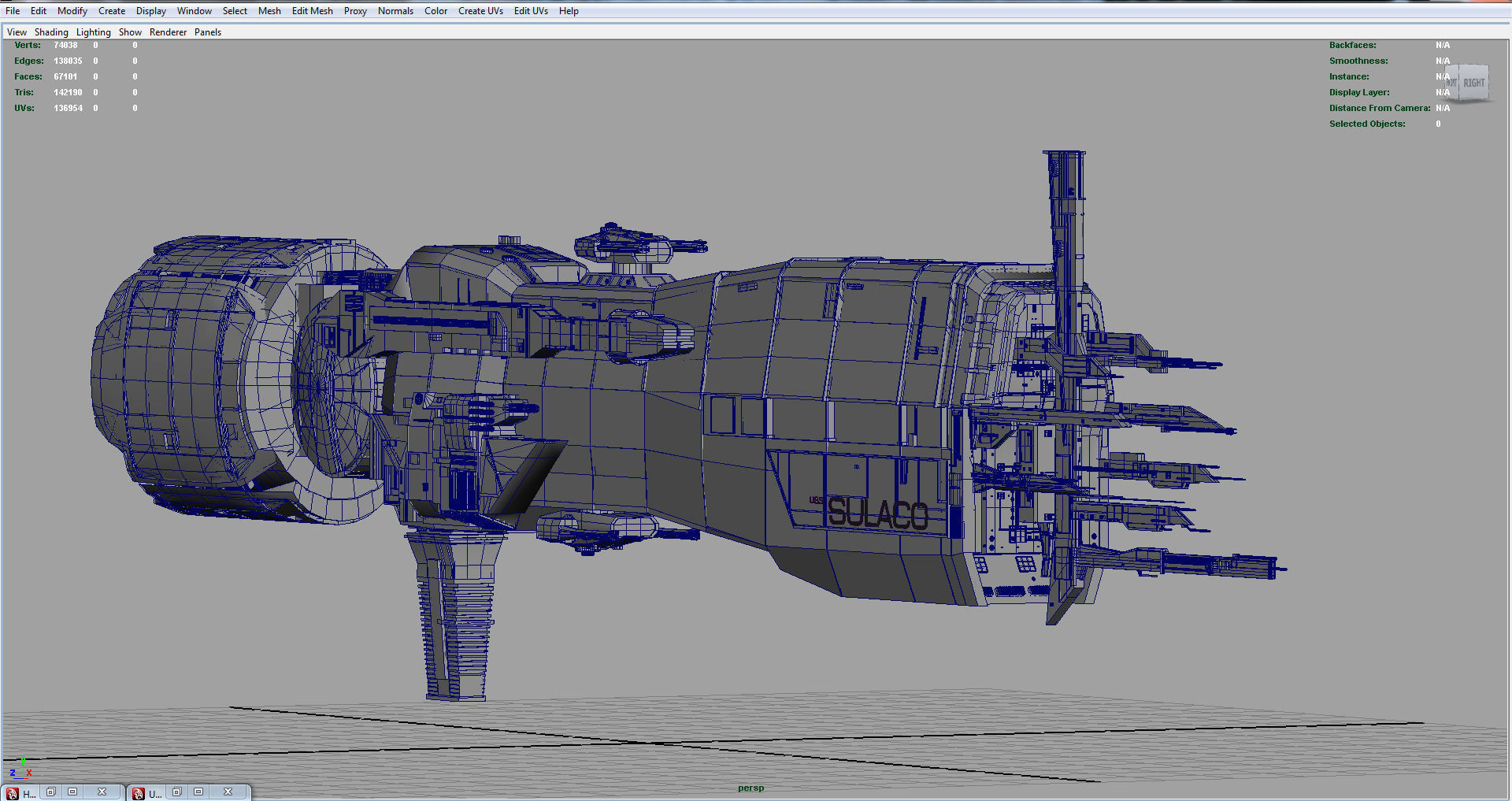Click the Backfaces label in heads-up display
Screen dimensions: 1512x801
point(1353,46)
